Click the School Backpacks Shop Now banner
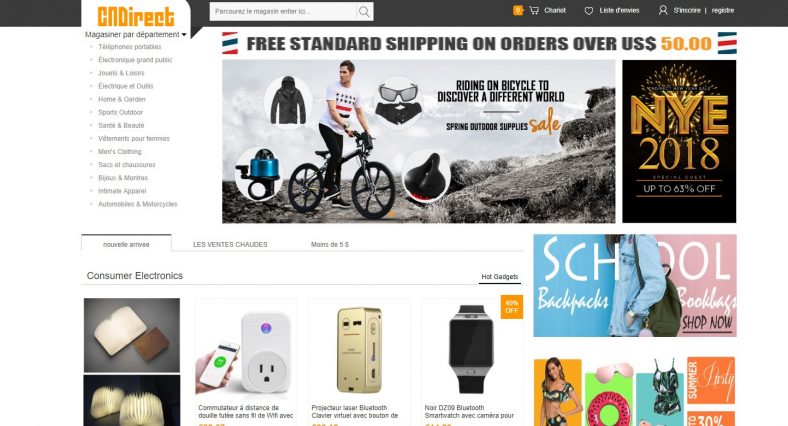This screenshot has height=426, width=788. (635, 285)
